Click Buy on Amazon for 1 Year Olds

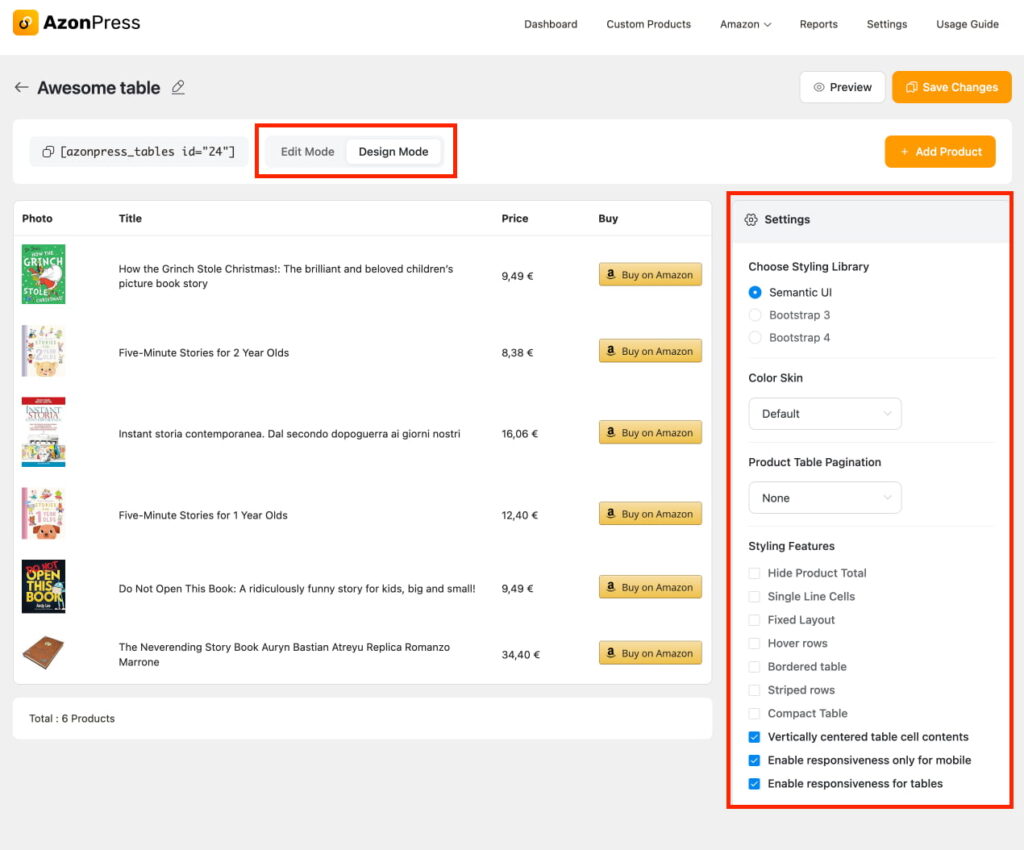pos(650,514)
